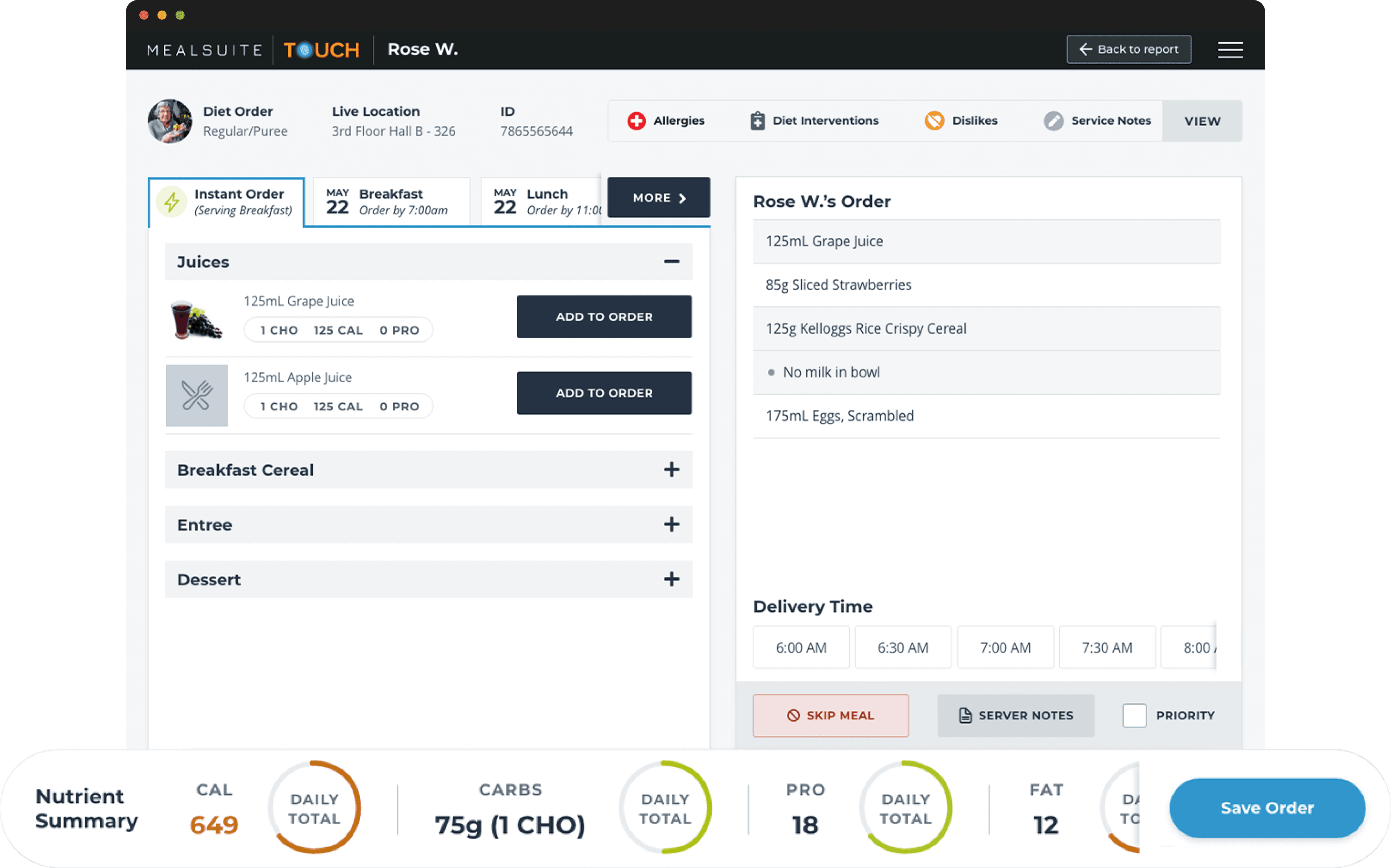Viewport: 1391px width, 868px height.
Task: Click the Grape Juice thumbnail image
Action: [196, 319]
